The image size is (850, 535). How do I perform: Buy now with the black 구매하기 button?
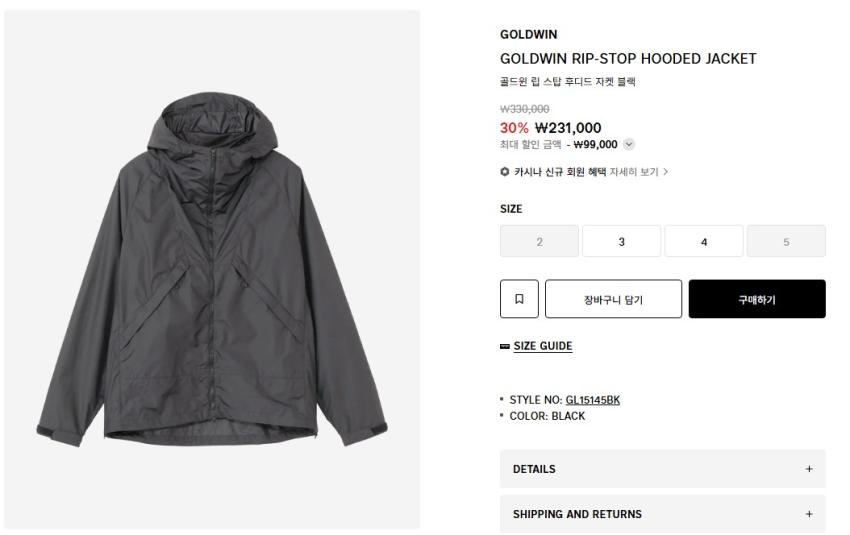(x=757, y=299)
